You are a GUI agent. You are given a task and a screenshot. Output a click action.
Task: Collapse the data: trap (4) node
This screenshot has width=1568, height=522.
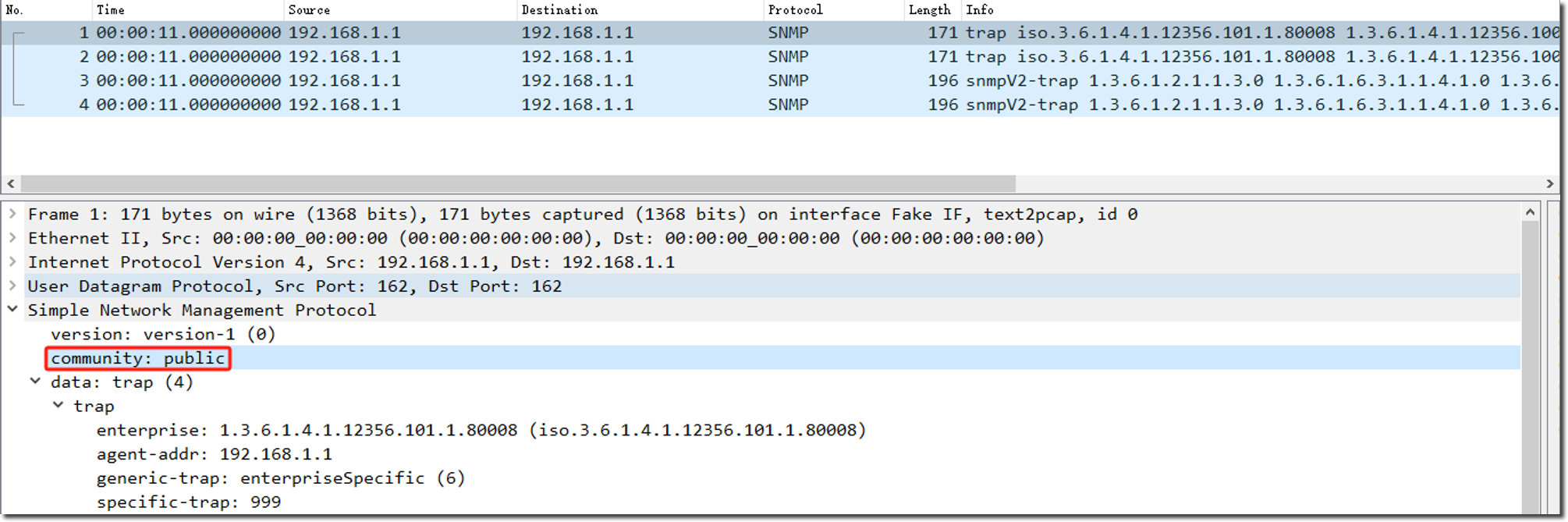click(x=35, y=382)
